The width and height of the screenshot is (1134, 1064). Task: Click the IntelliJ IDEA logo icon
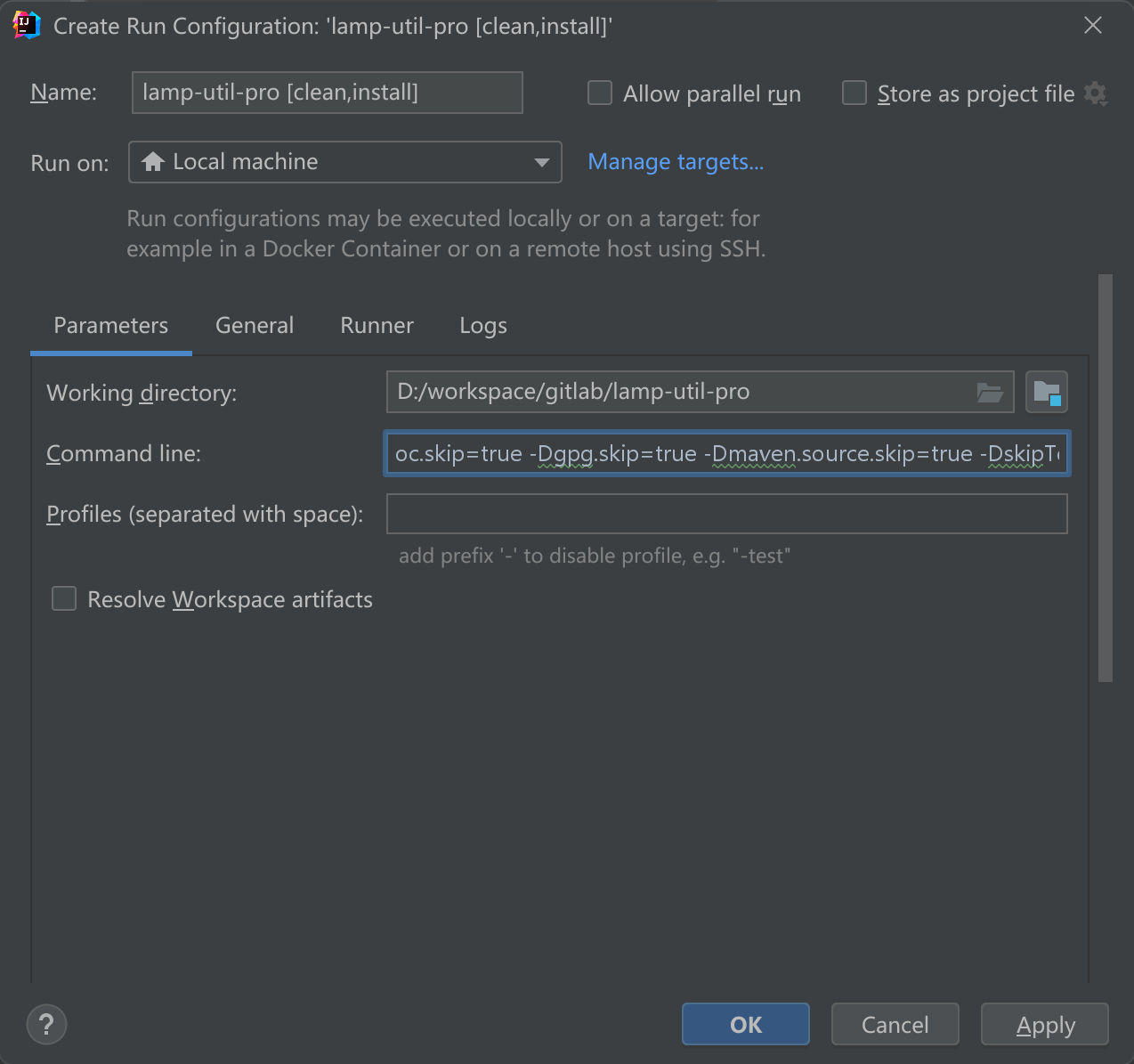[27, 26]
